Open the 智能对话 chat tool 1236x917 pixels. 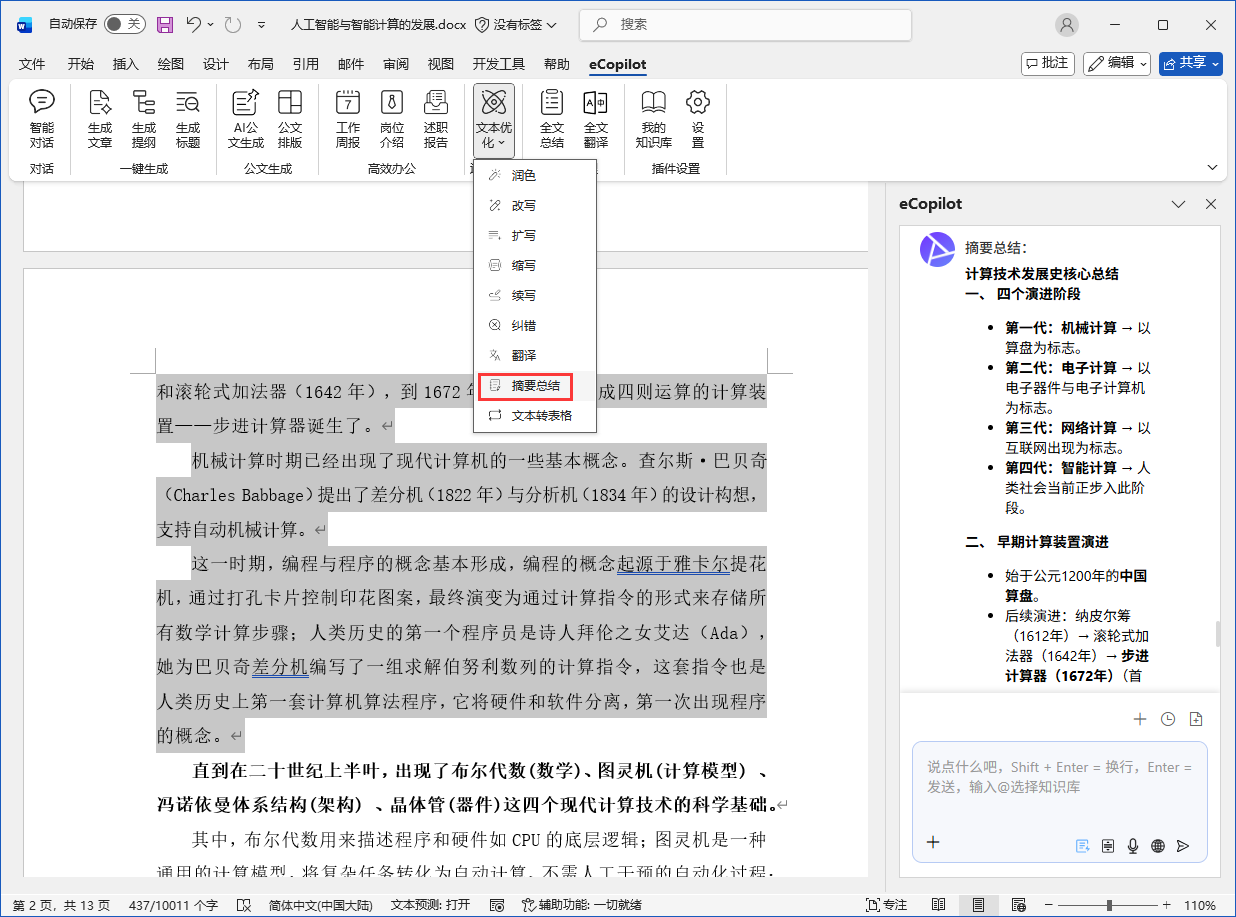42,119
